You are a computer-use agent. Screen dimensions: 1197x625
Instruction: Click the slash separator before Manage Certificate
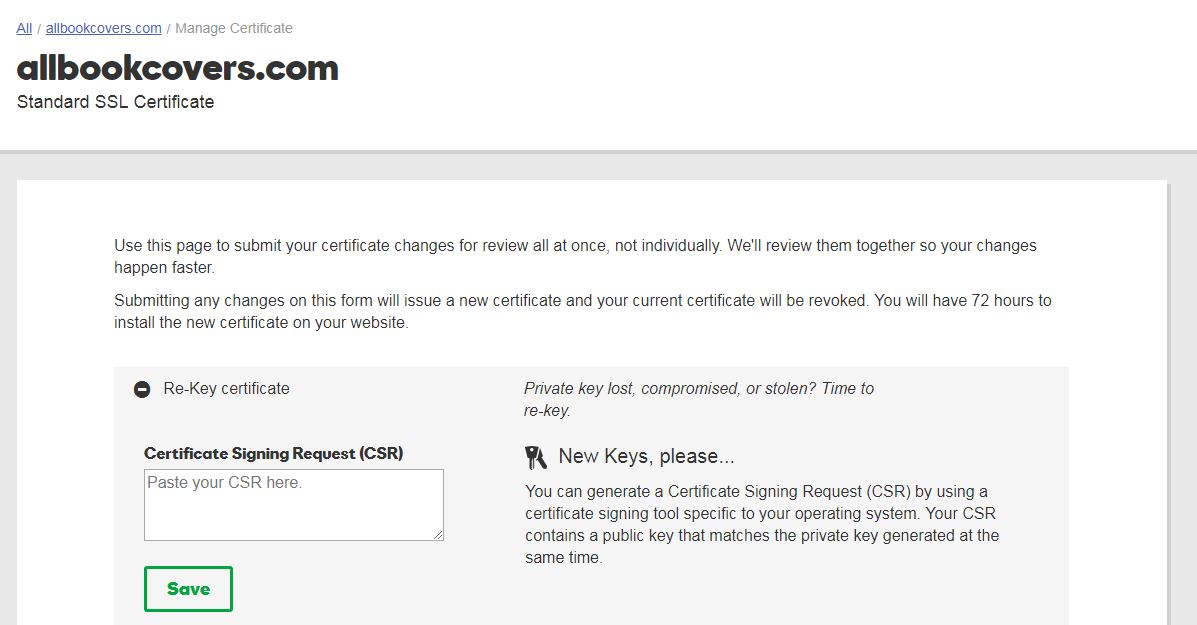pos(168,28)
